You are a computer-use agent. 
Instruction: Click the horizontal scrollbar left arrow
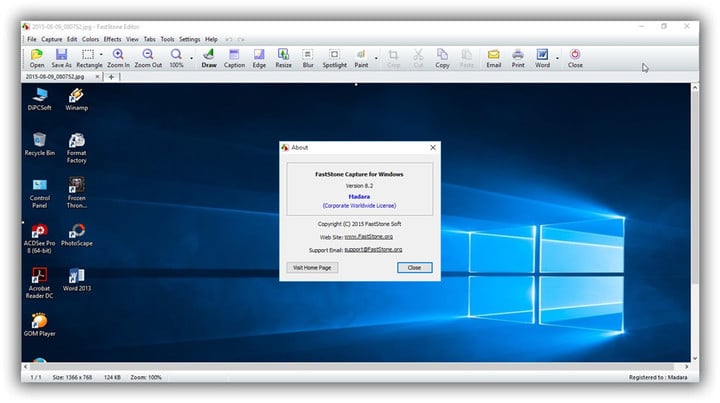point(26,367)
